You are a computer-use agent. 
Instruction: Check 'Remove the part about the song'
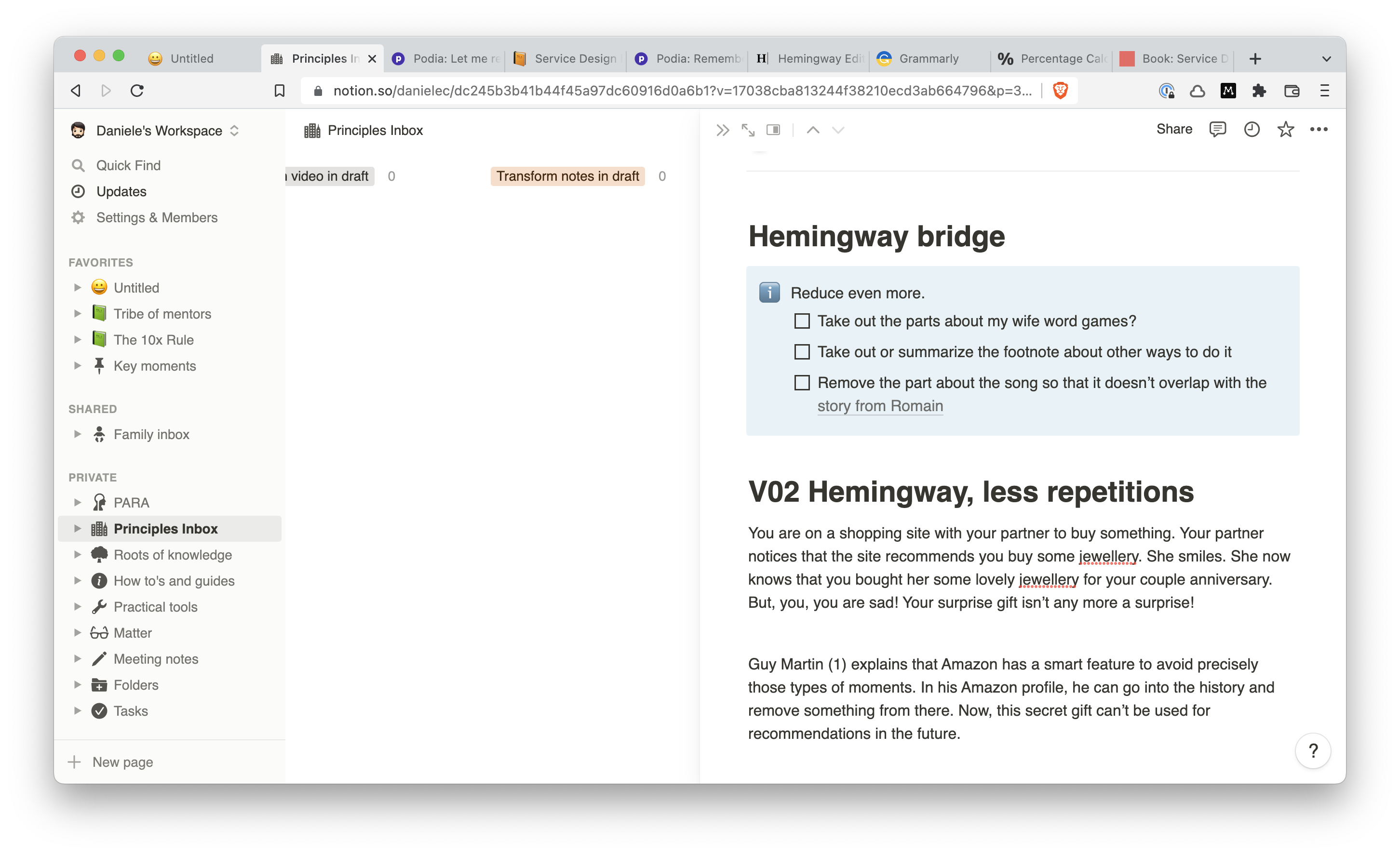click(x=802, y=383)
